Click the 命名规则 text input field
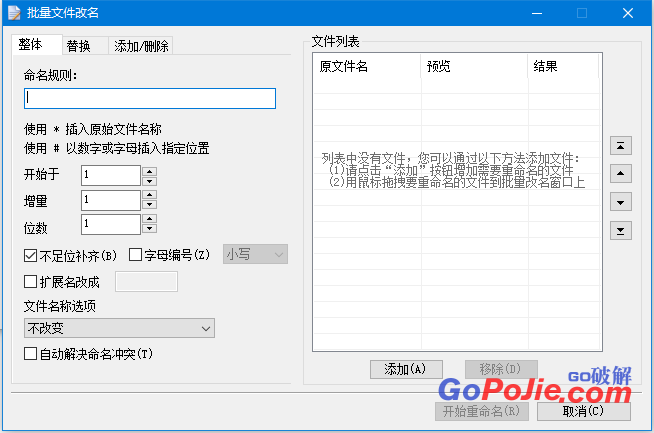This screenshot has height=433, width=654. (x=149, y=98)
